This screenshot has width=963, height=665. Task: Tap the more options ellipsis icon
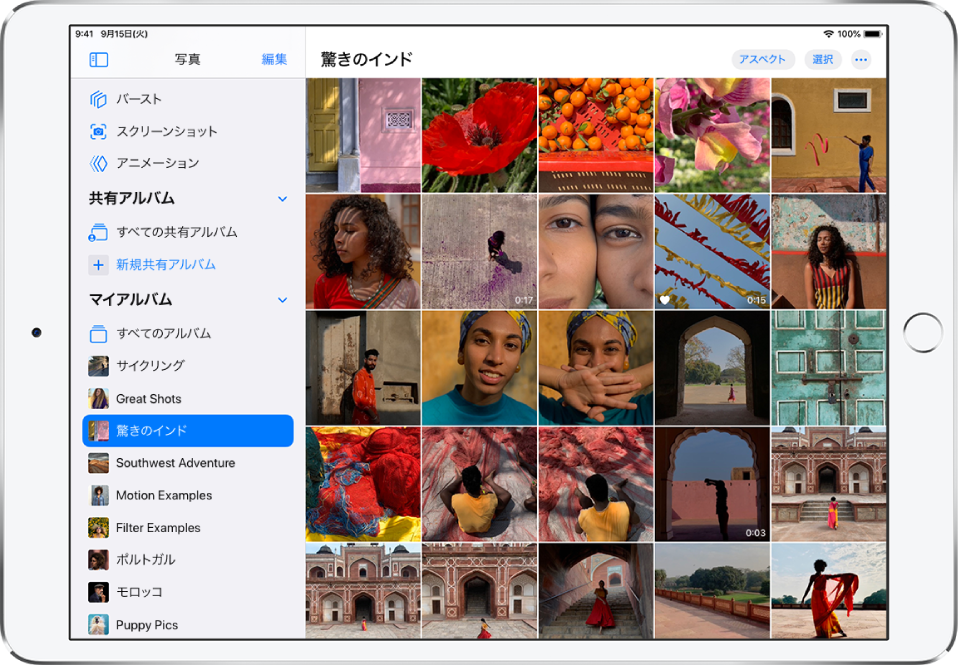[x=860, y=59]
